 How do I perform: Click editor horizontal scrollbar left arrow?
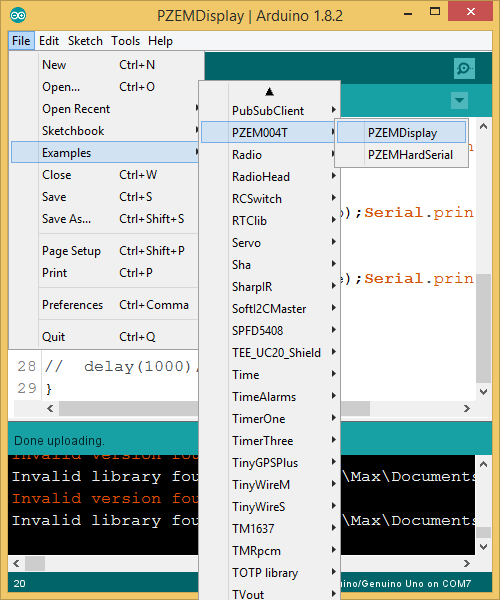click(x=50, y=408)
